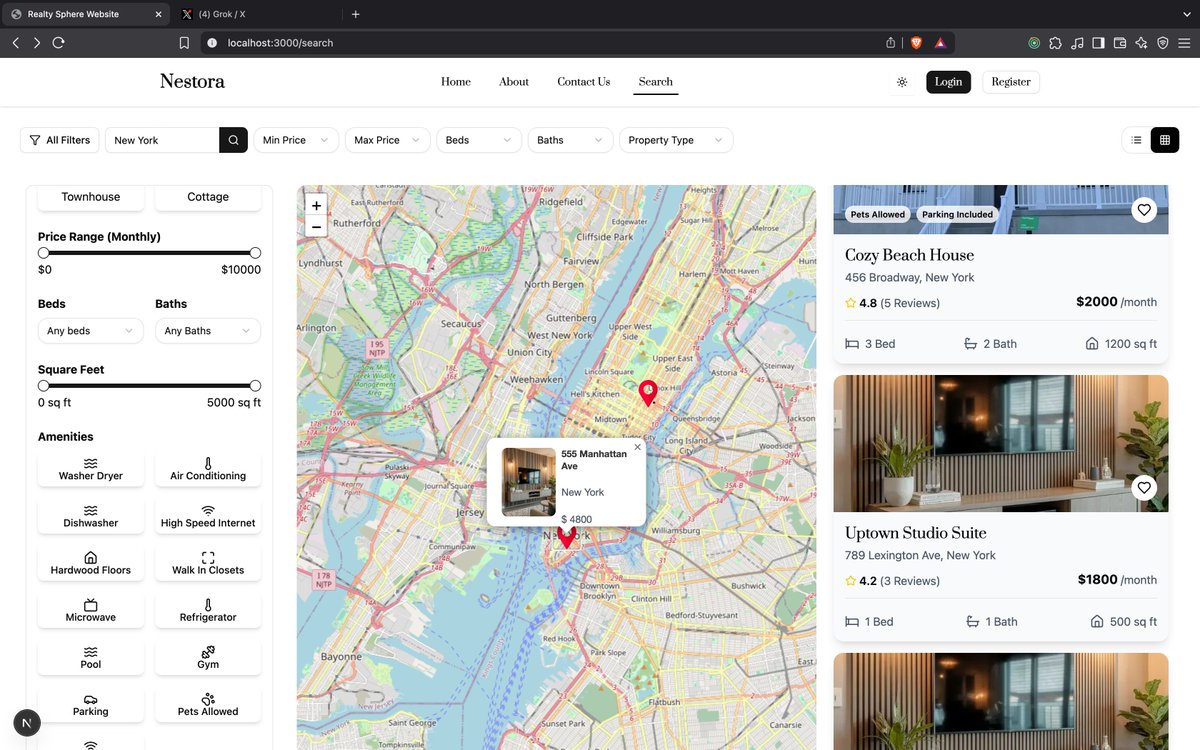Select the Townhouse property type
This screenshot has width=1200, height=750.
click(x=91, y=197)
